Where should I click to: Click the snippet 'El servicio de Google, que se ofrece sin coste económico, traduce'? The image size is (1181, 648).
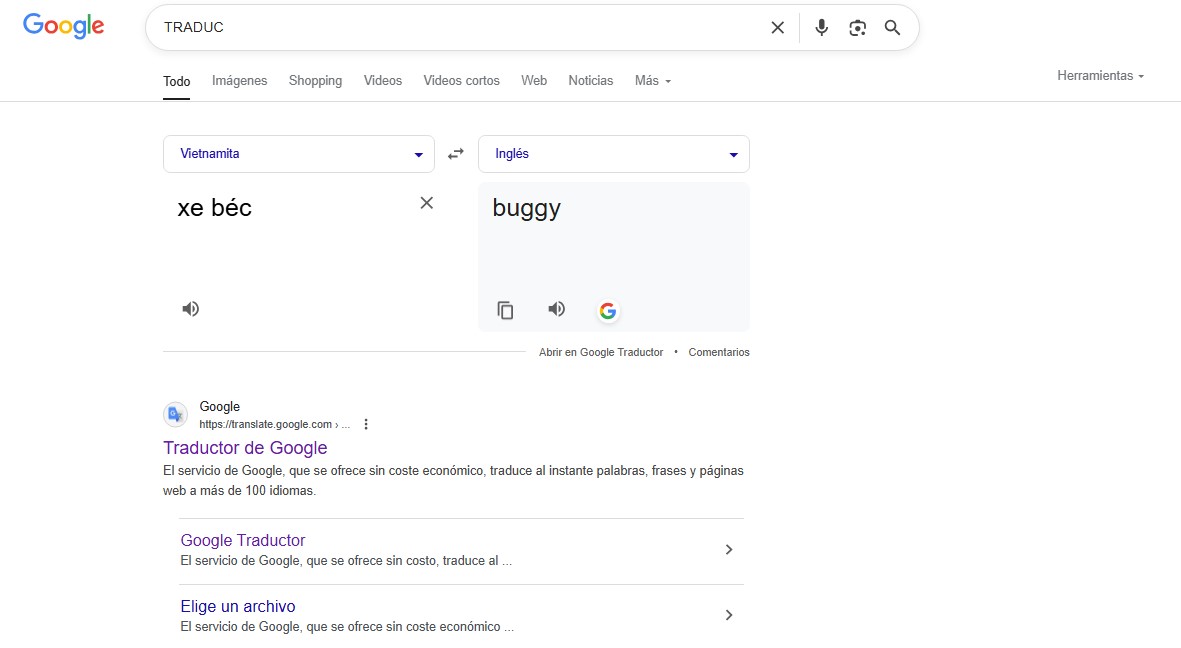pos(453,480)
